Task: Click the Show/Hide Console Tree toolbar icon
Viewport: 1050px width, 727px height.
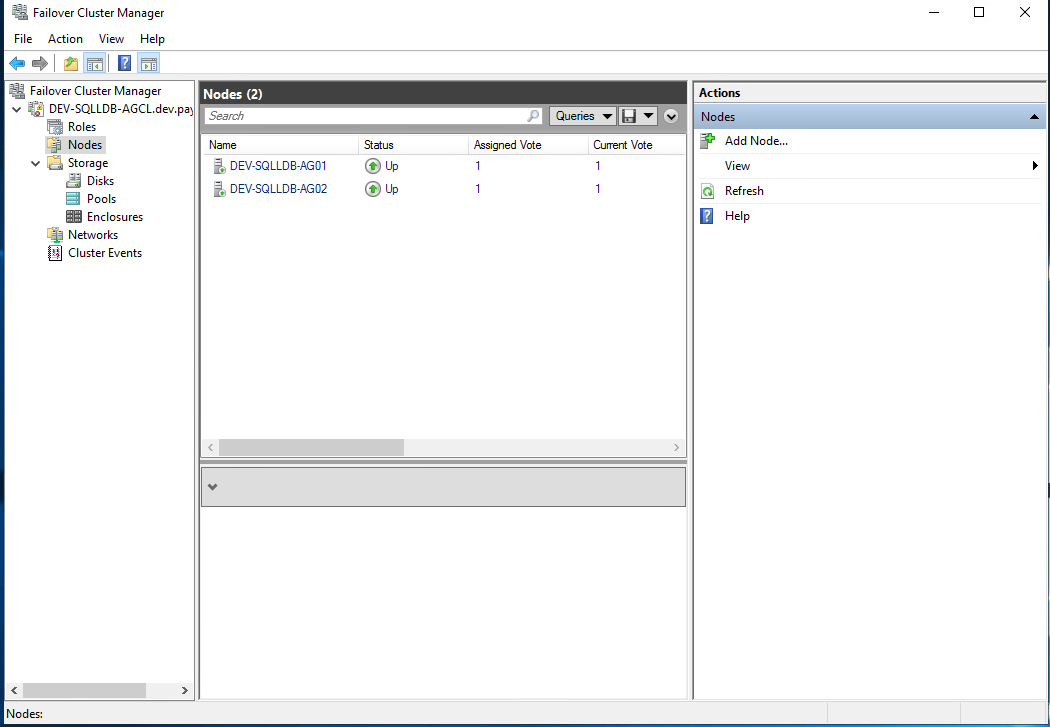Action: click(95, 62)
